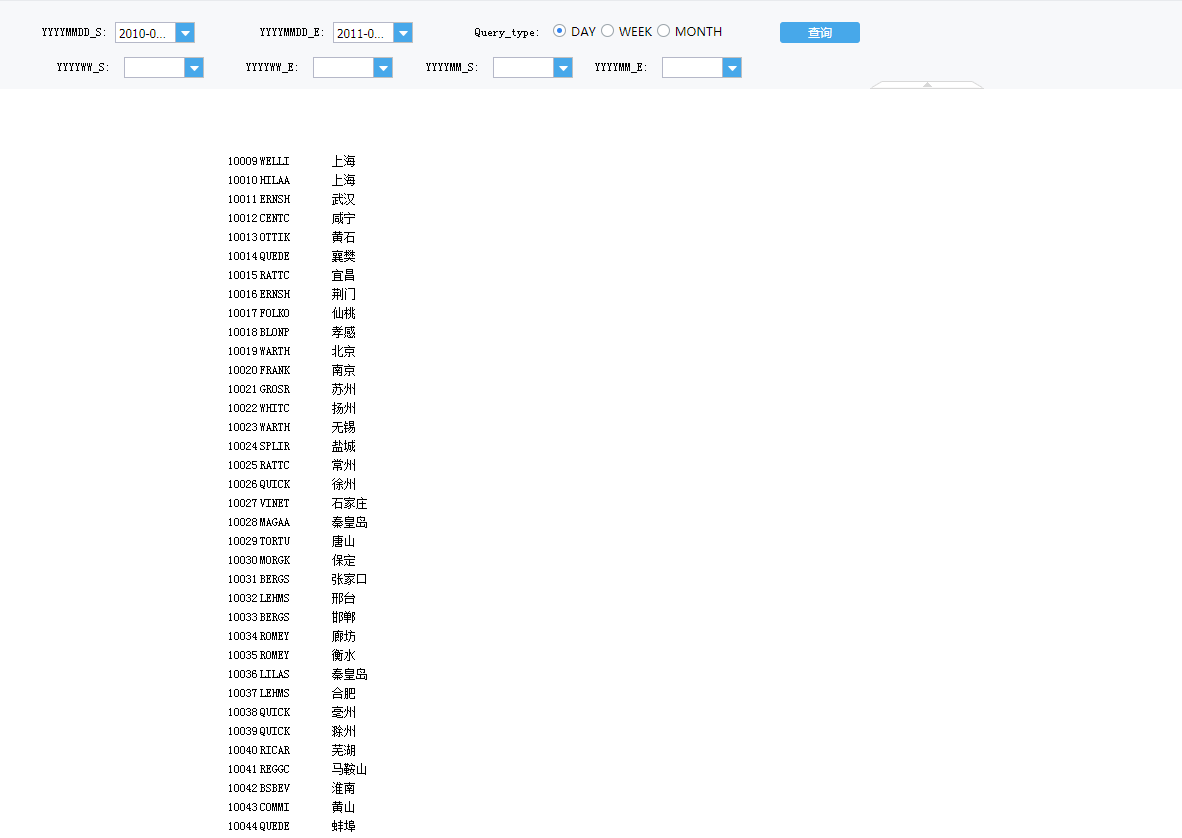Select the row 10024 SPLIR
Screen dimensions: 1182x838
(x=292, y=446)
